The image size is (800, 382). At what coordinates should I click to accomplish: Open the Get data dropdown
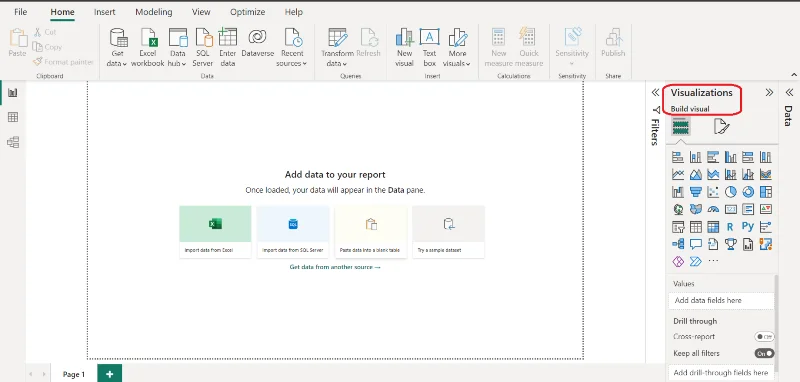click(117, 48)
